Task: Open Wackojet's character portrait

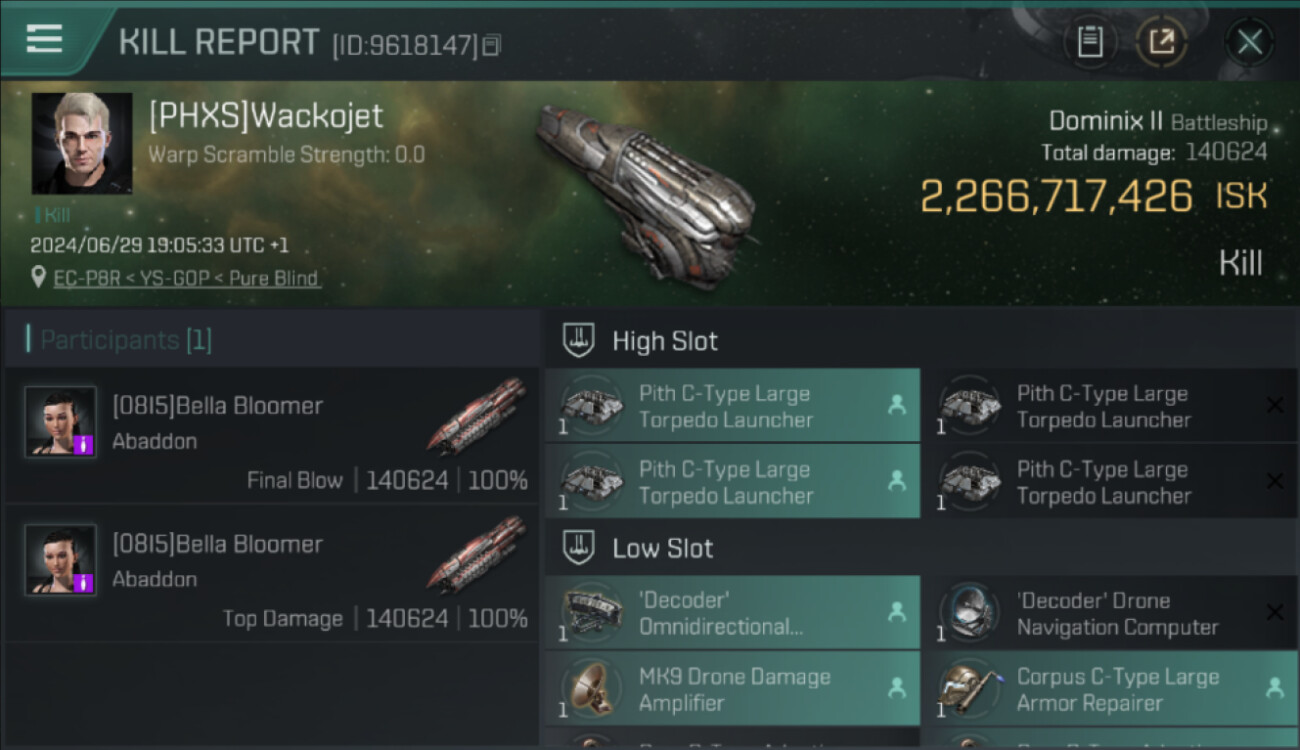Action: coord(82,143)
